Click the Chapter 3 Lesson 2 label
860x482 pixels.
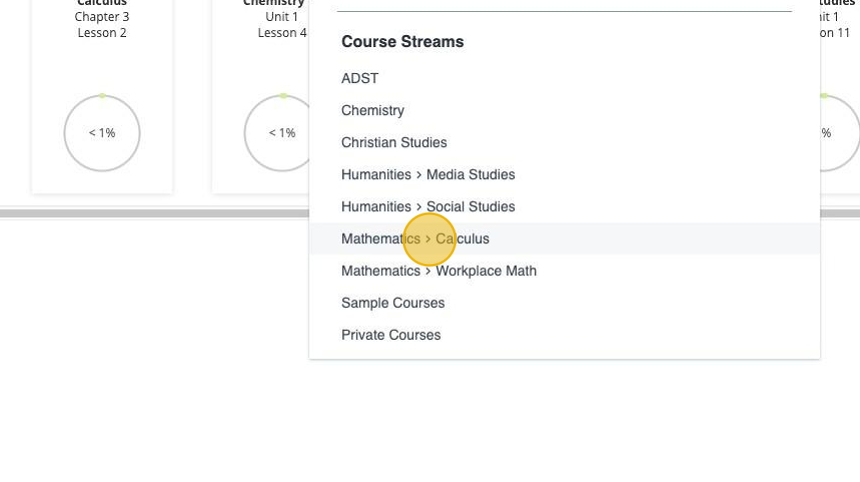102,25
